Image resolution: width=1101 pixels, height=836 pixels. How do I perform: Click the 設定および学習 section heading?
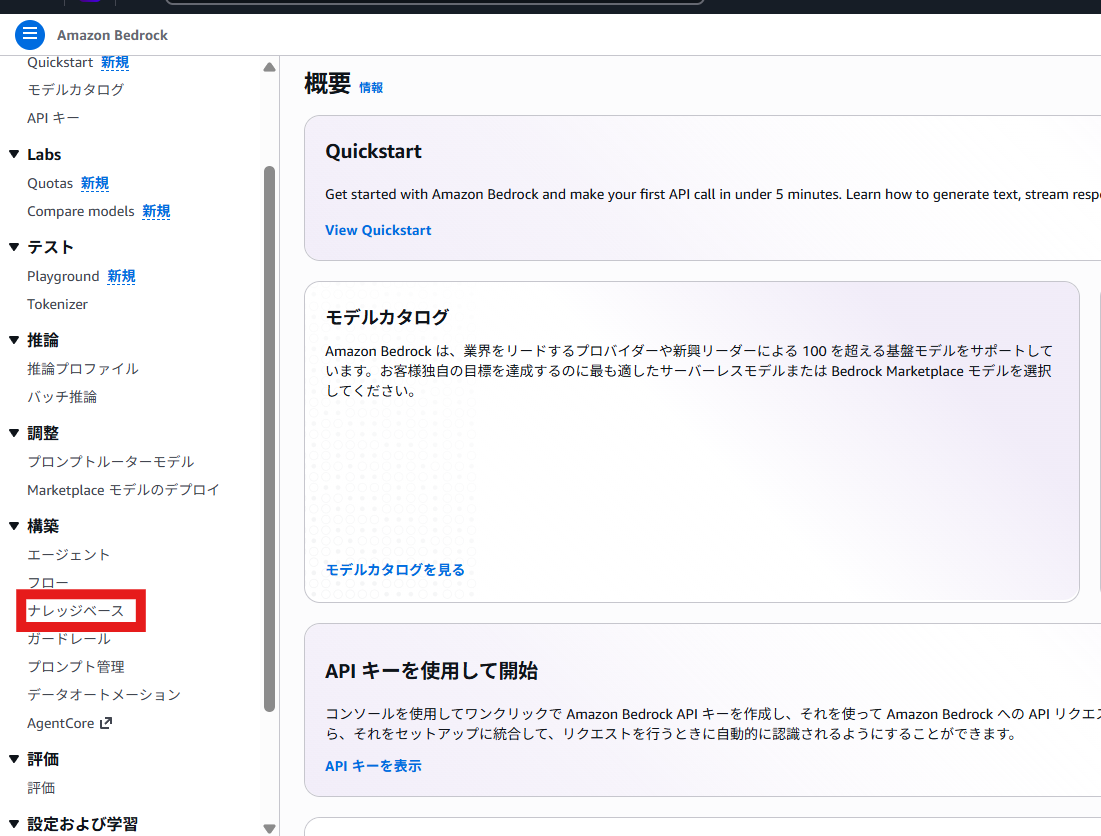coord(82,824)
